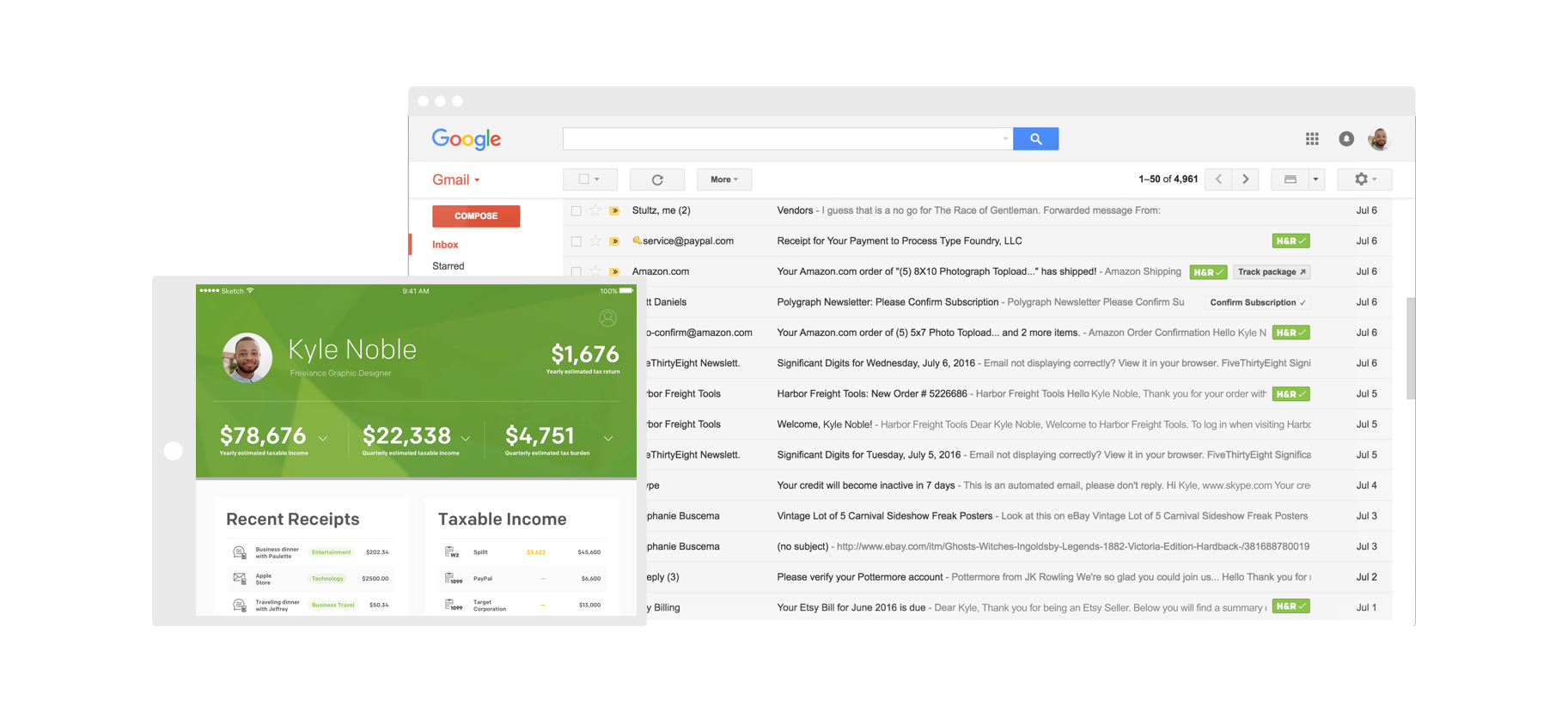Open input tools dropdown arrow
This screenshot has width=1568, height=712.
pos(1315,180)
